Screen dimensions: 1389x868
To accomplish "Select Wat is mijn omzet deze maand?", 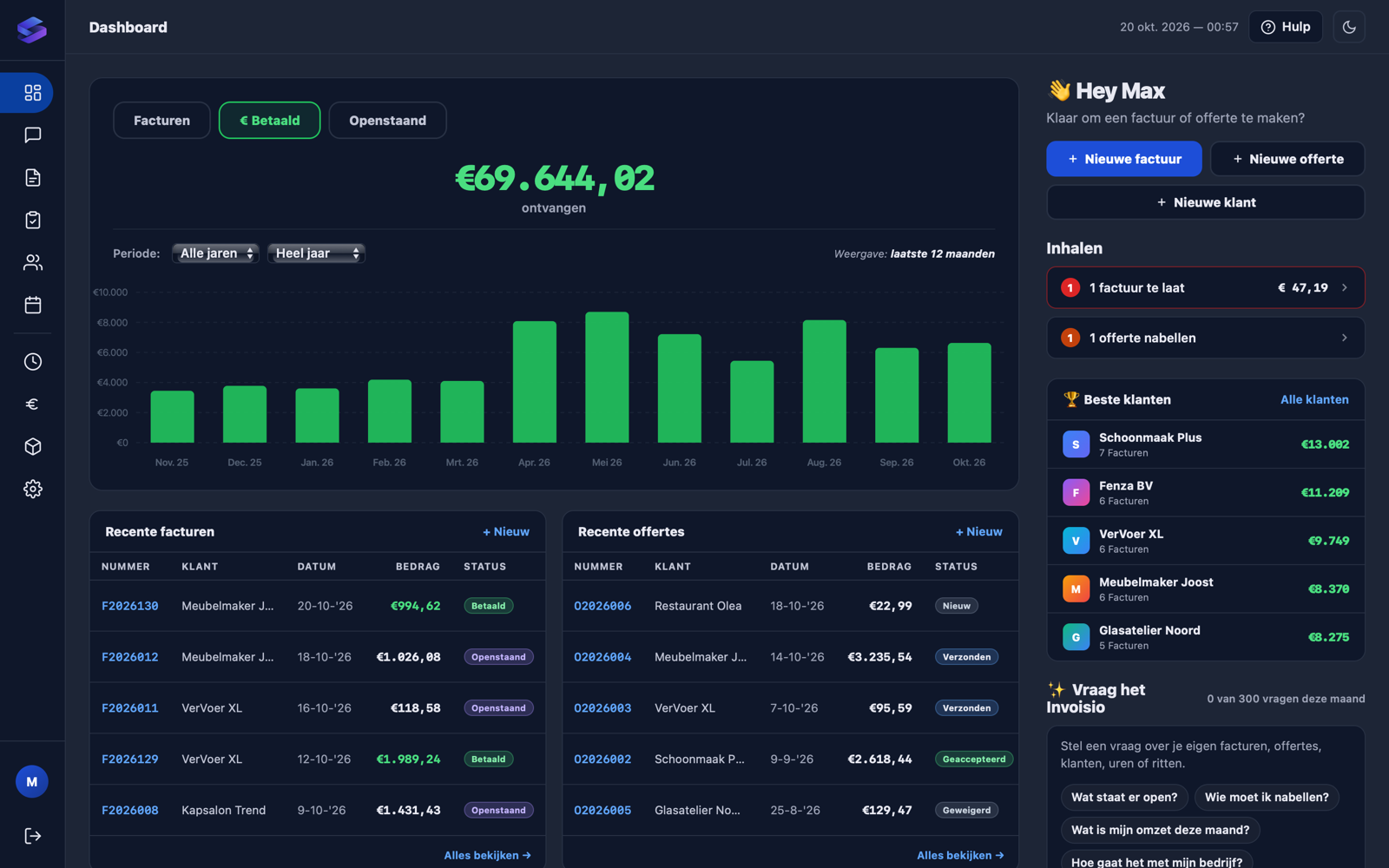I will tap(1160, 831).
